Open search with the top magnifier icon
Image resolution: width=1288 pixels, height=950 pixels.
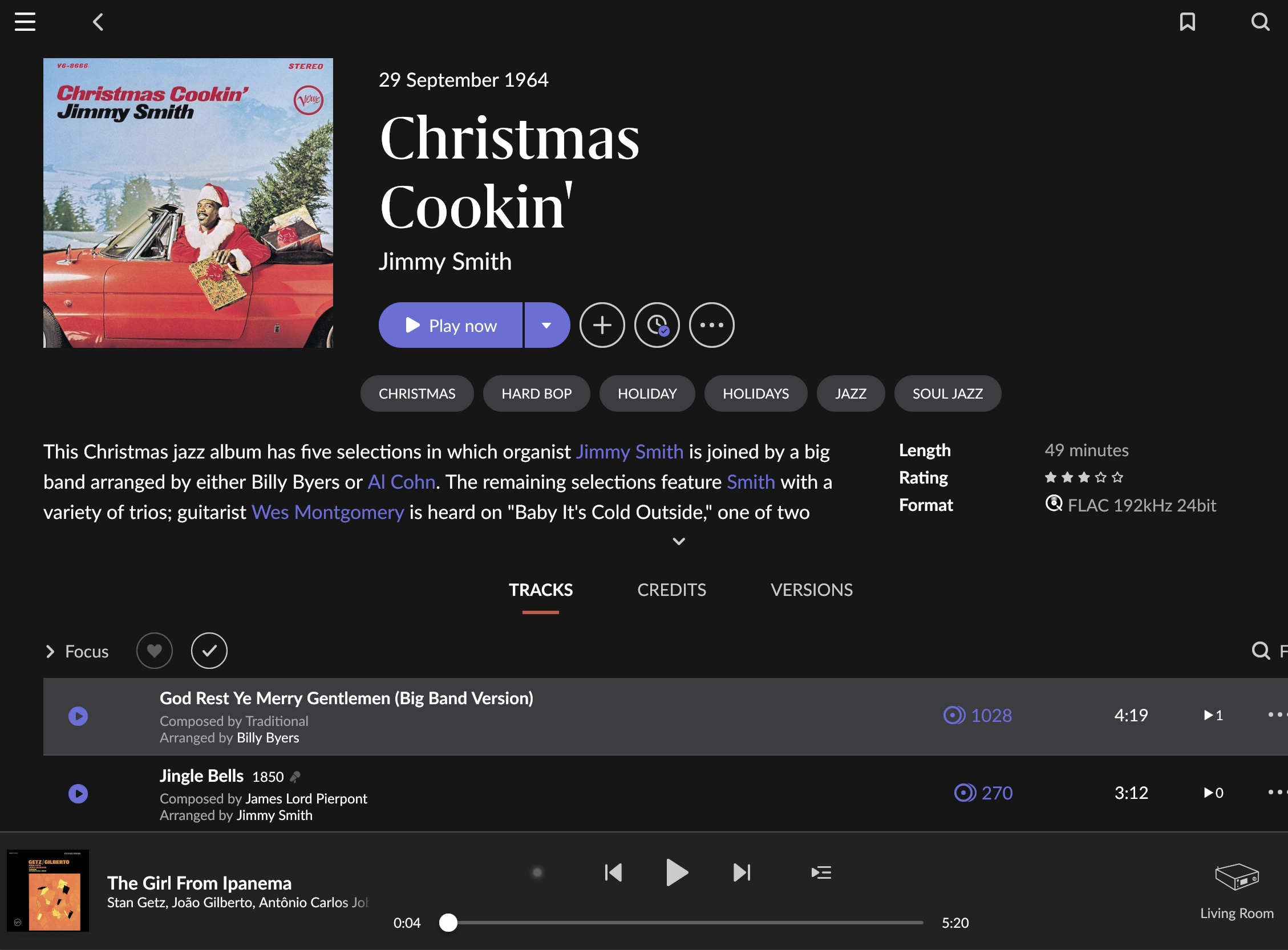(x=1260, y=22)
